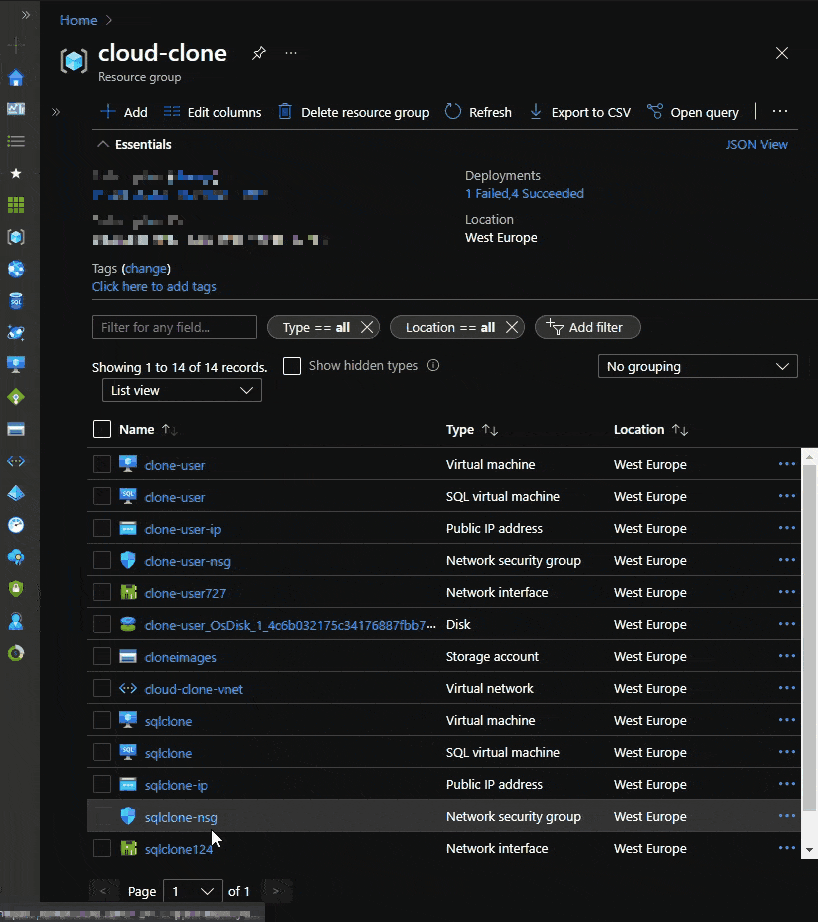The width and height of the screenshot is (818, 922).
Task: Sort by Location column
Action: tap(650, 430)
